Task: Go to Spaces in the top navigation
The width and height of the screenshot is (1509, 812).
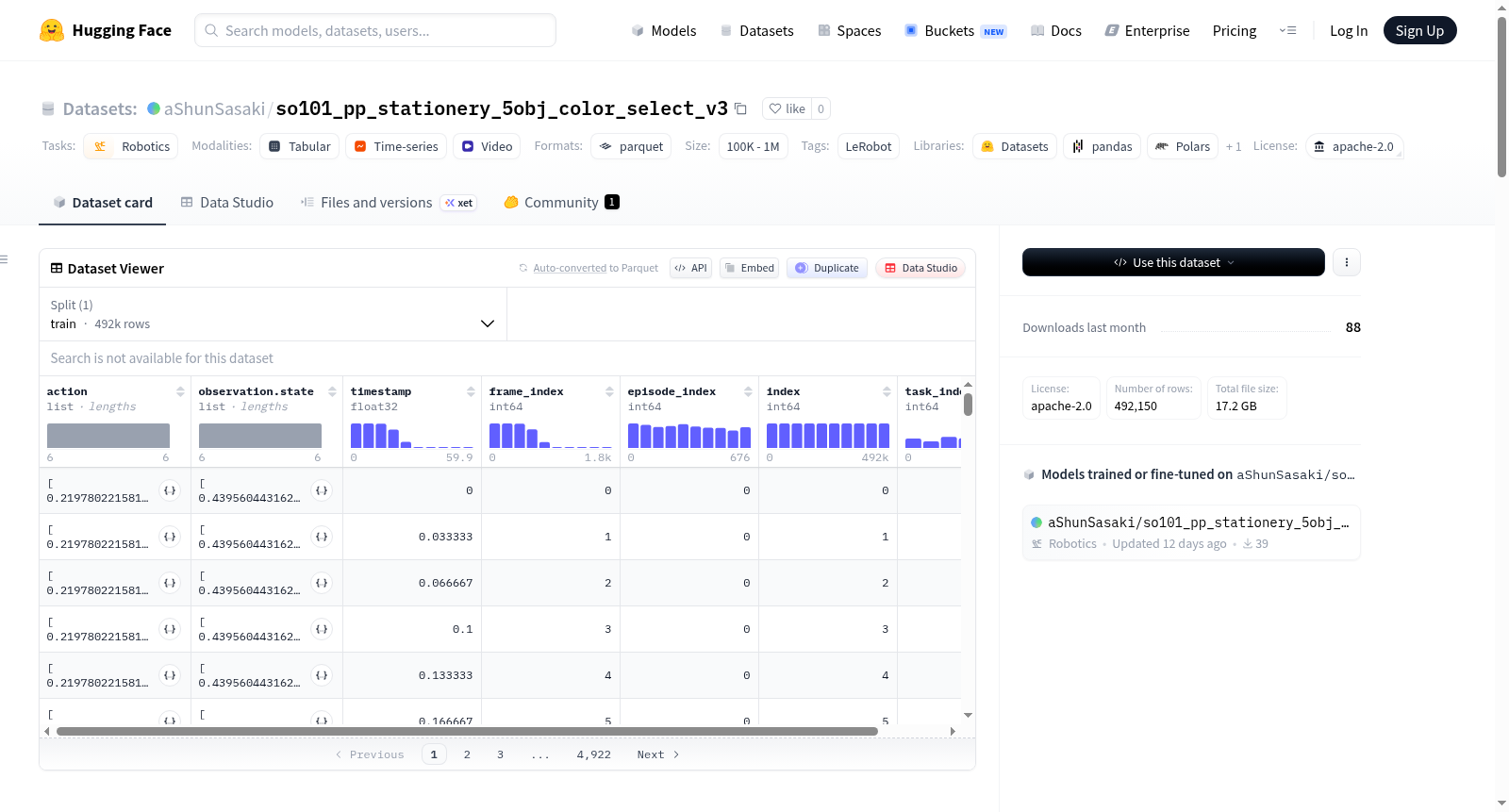Action: [849, 30]
